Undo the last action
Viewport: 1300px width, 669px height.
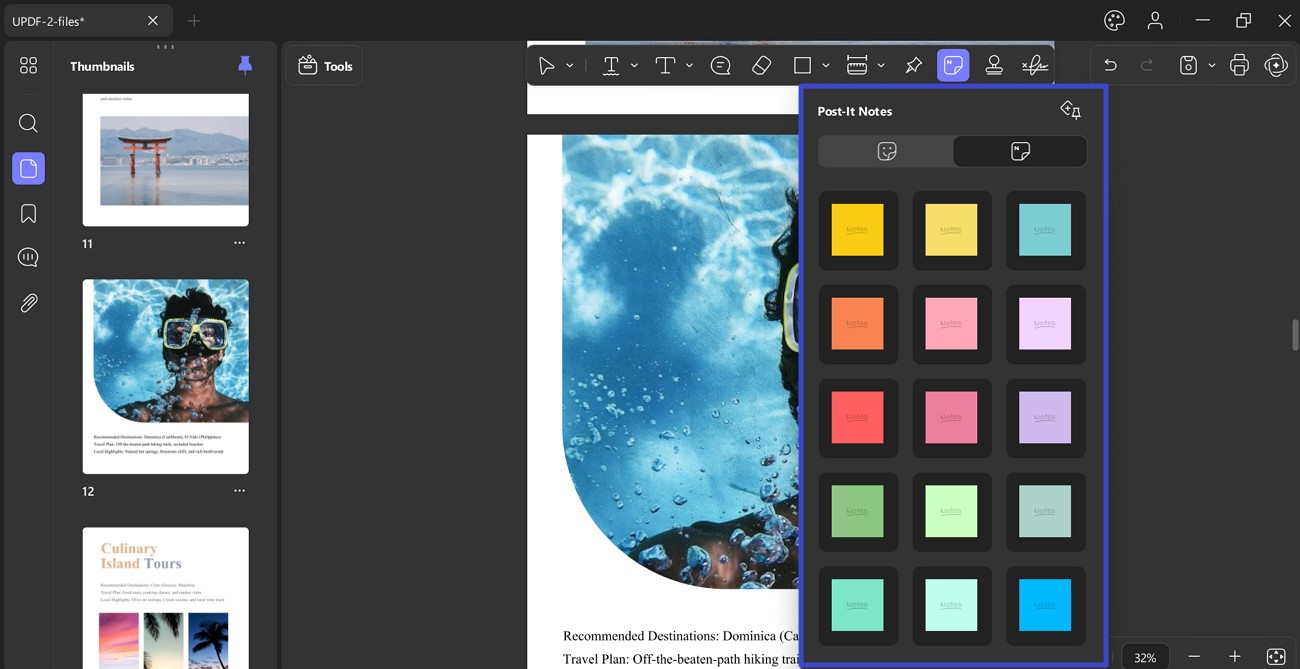[x=1110, y=66]
